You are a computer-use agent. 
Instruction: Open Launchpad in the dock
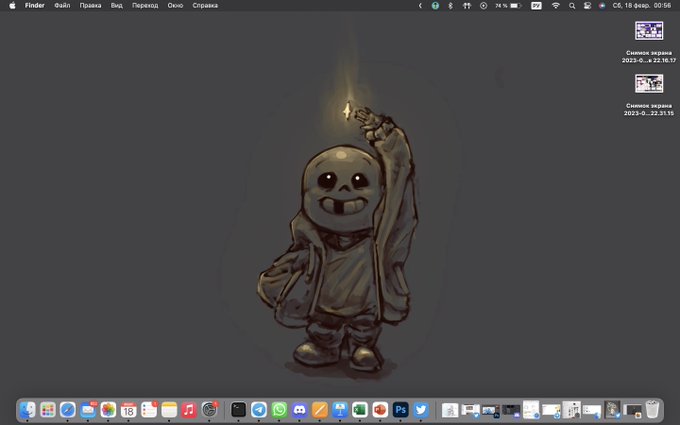48,409
